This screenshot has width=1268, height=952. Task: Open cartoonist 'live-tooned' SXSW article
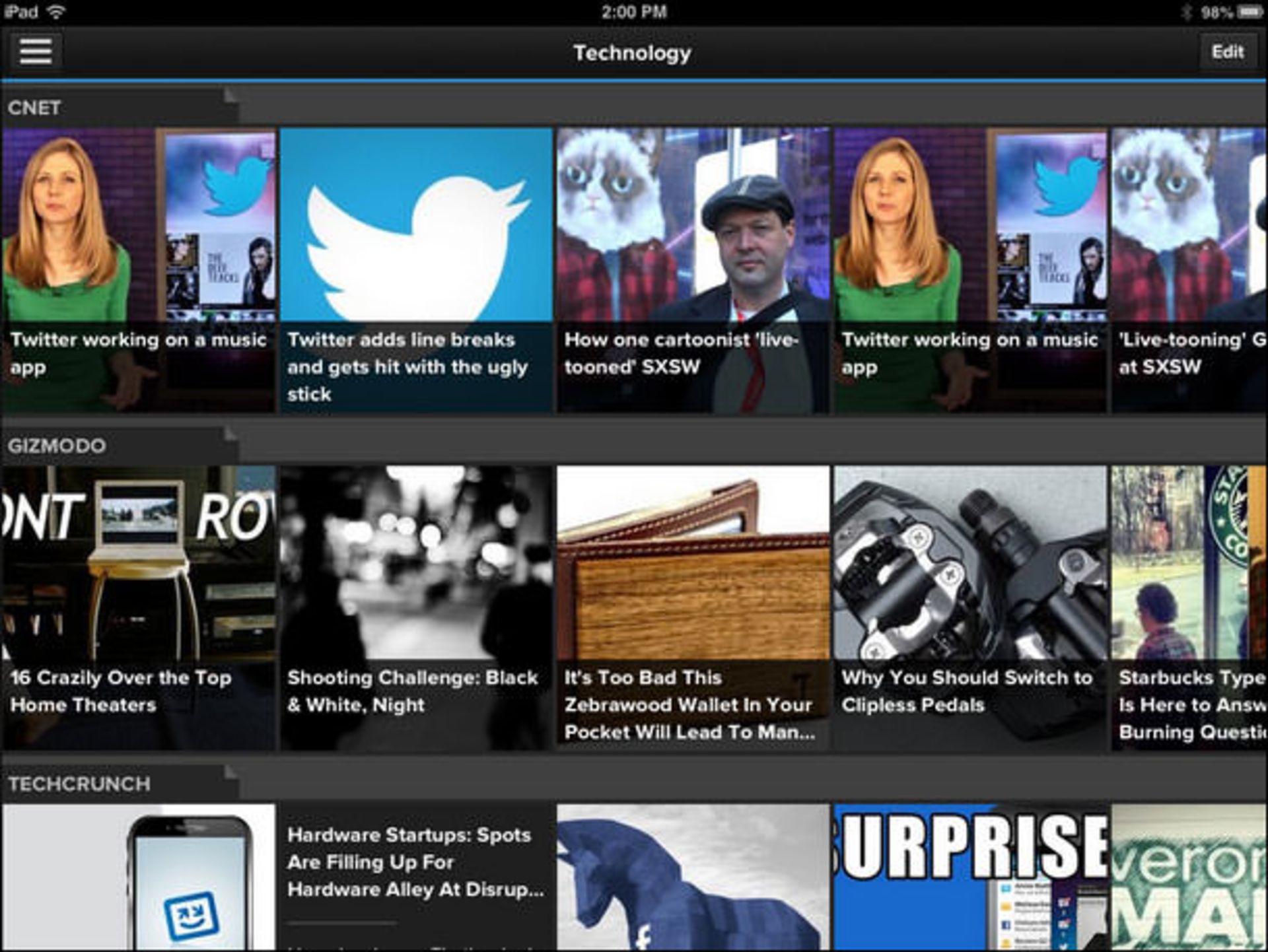coord(693,271)
